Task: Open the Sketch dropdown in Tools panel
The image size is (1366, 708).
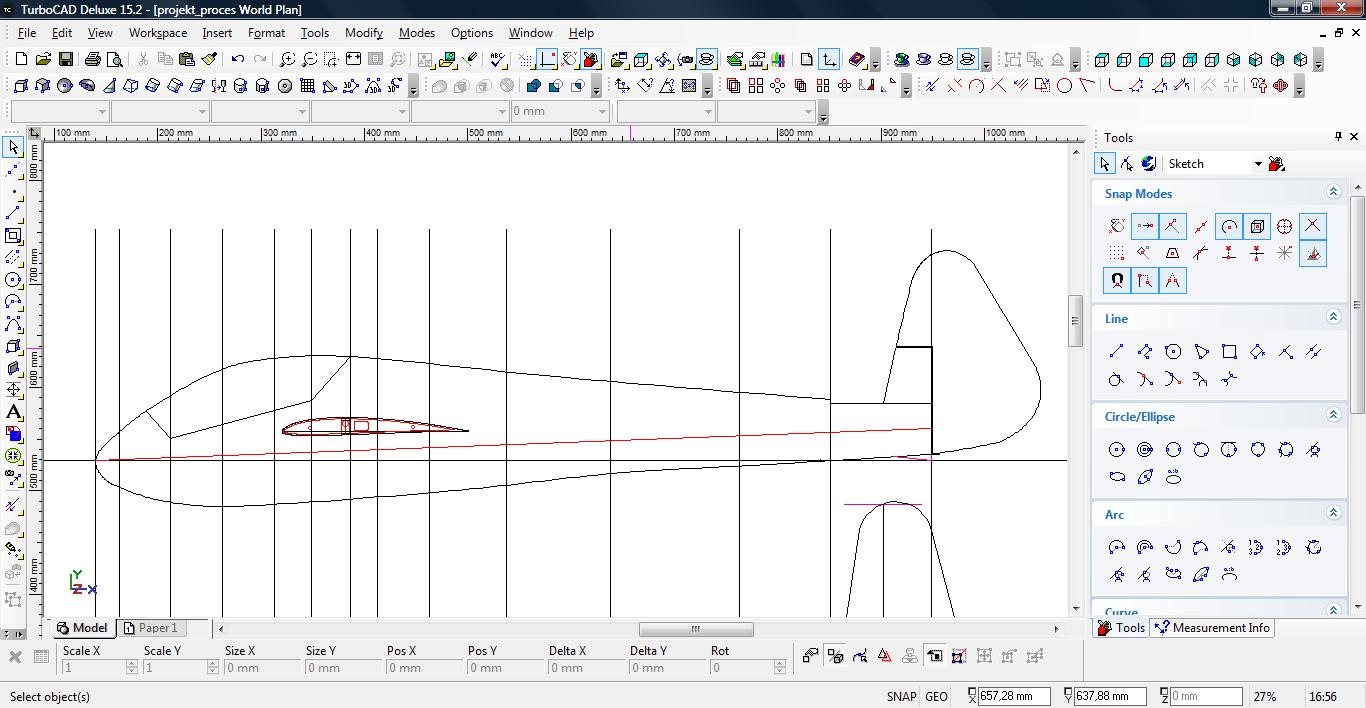Action: click(x=1258, y=164)
